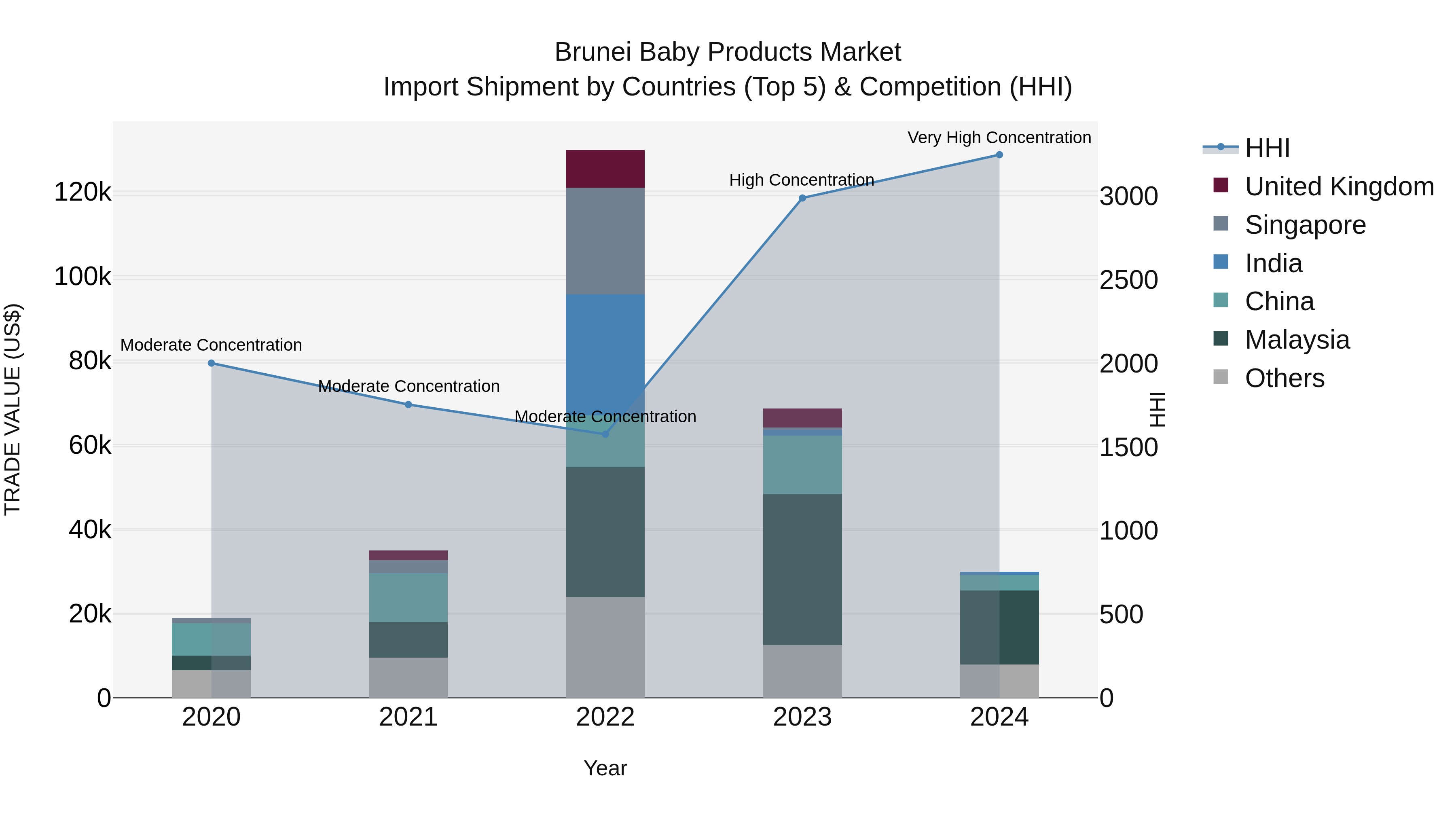Click the 'Brunei Baby Products Market' chart title
This screenshot has width=1456, height=819.
pyautogui.click(x=728, y=52)
